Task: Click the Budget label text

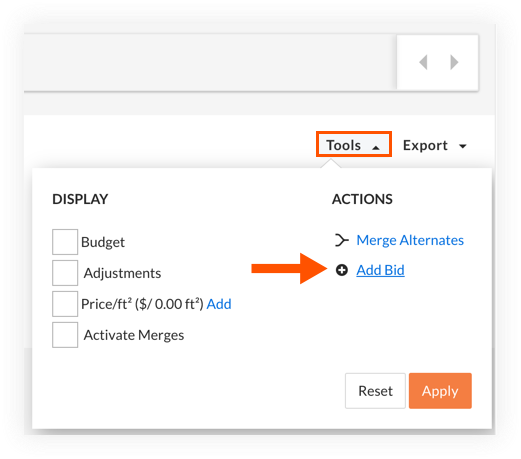Action: point(103,242)
